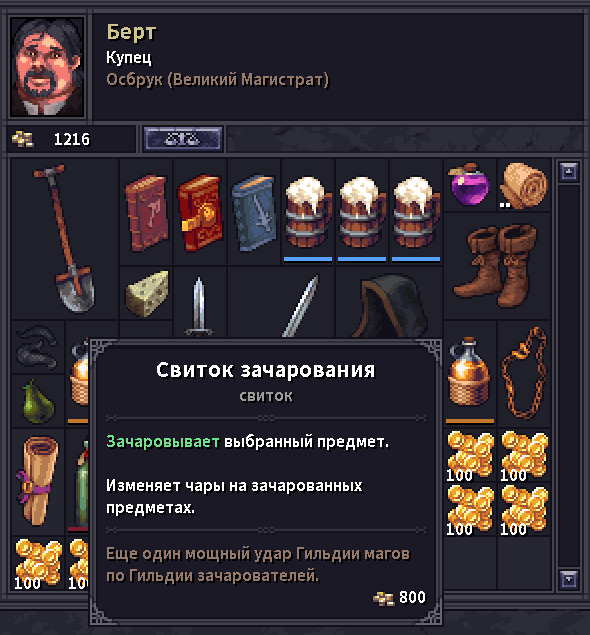Click the cheese wedge item
This screenshot has height=635, width=590.
146,293
